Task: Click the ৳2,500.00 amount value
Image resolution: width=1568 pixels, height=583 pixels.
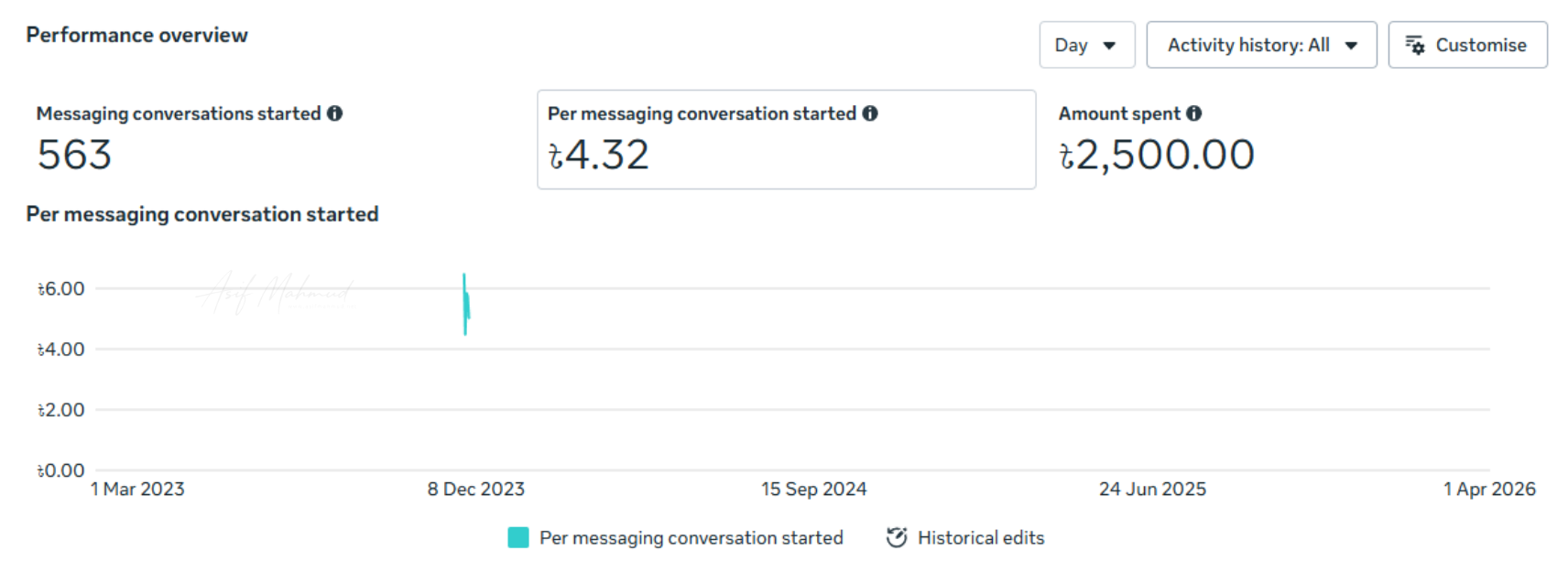Action: tap(1156, 155)
